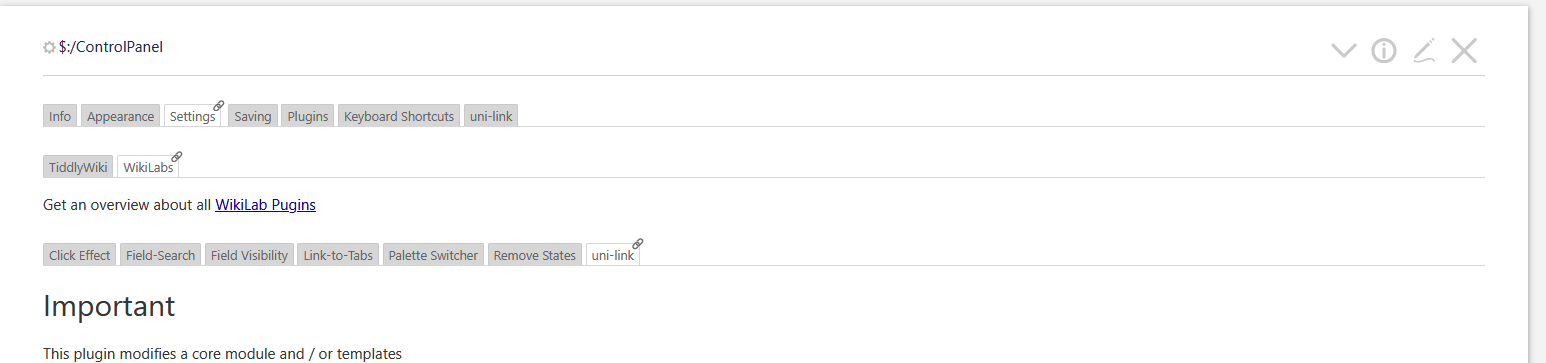Viewport: 1546px width, 363px height.
Task: Switch to the TiddlyWiki settings tab
Action: [78, 167]
